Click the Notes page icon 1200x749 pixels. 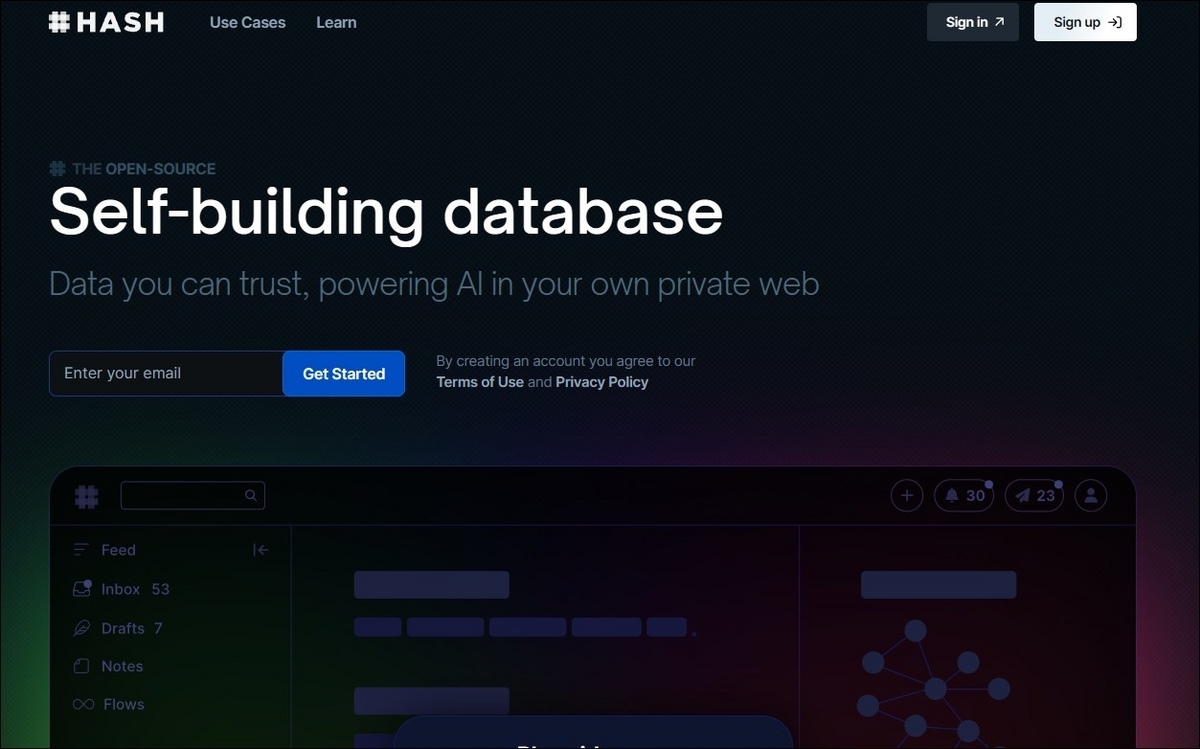coord(82,666)
